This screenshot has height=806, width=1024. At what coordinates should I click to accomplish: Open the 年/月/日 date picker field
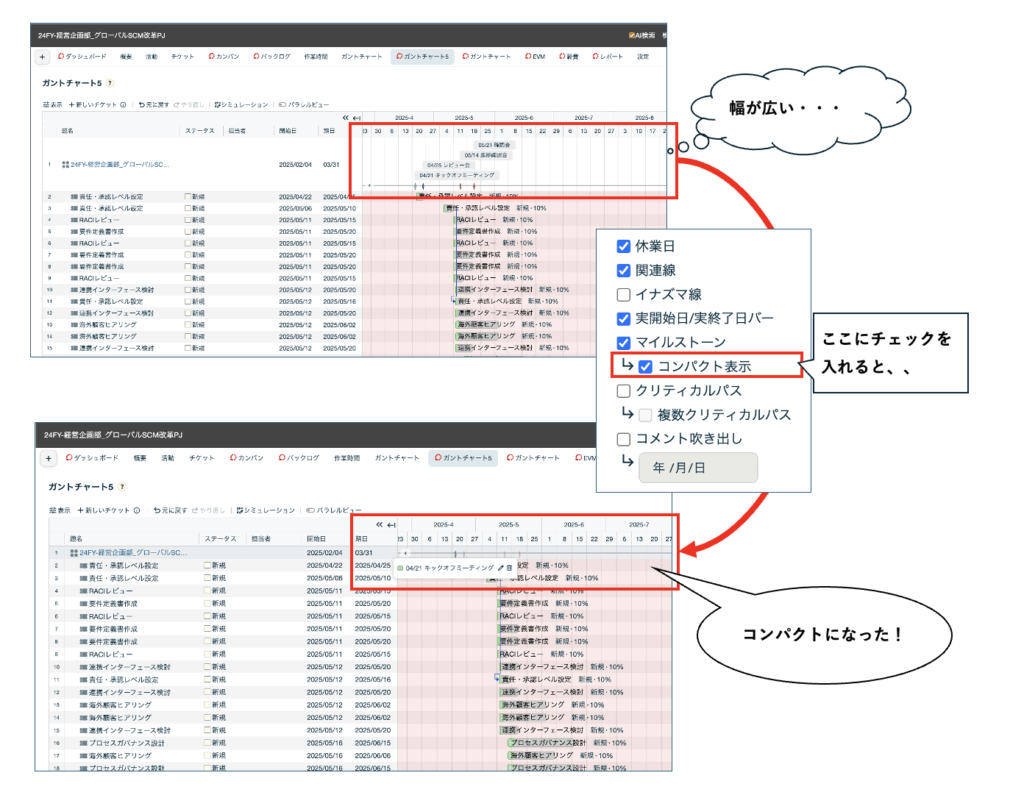click(x=697, y=467)
